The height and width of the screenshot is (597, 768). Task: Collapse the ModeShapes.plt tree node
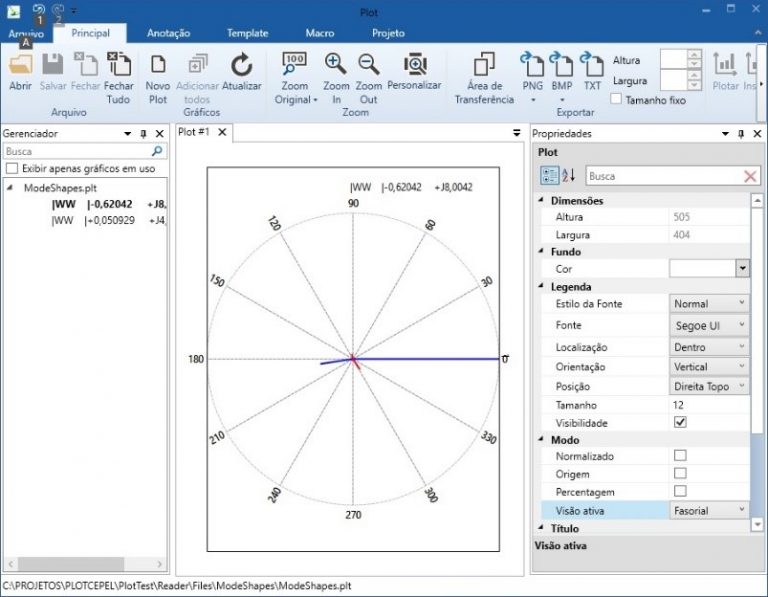11,188
